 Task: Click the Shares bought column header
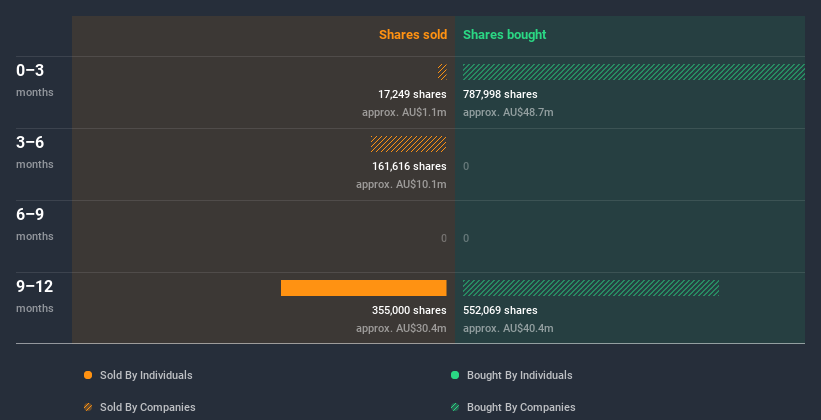pos(505,35)
